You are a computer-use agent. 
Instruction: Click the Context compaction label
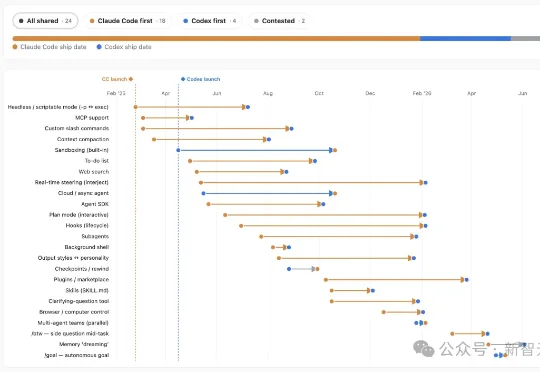pyautogui.click(x=83, y=139)
